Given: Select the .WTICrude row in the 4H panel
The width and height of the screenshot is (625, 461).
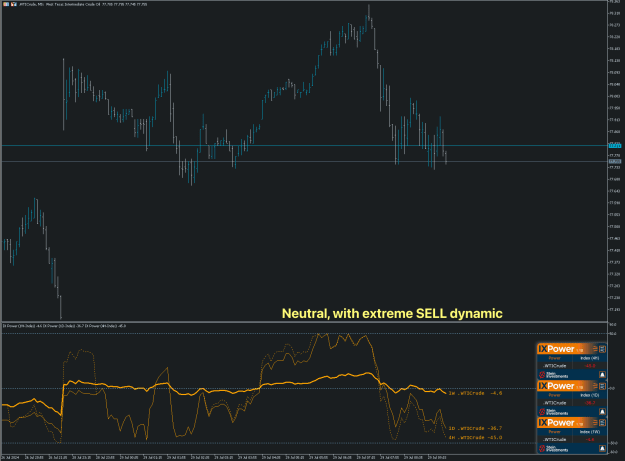Looking at the screenshot, I should click(x=572, y=366).
